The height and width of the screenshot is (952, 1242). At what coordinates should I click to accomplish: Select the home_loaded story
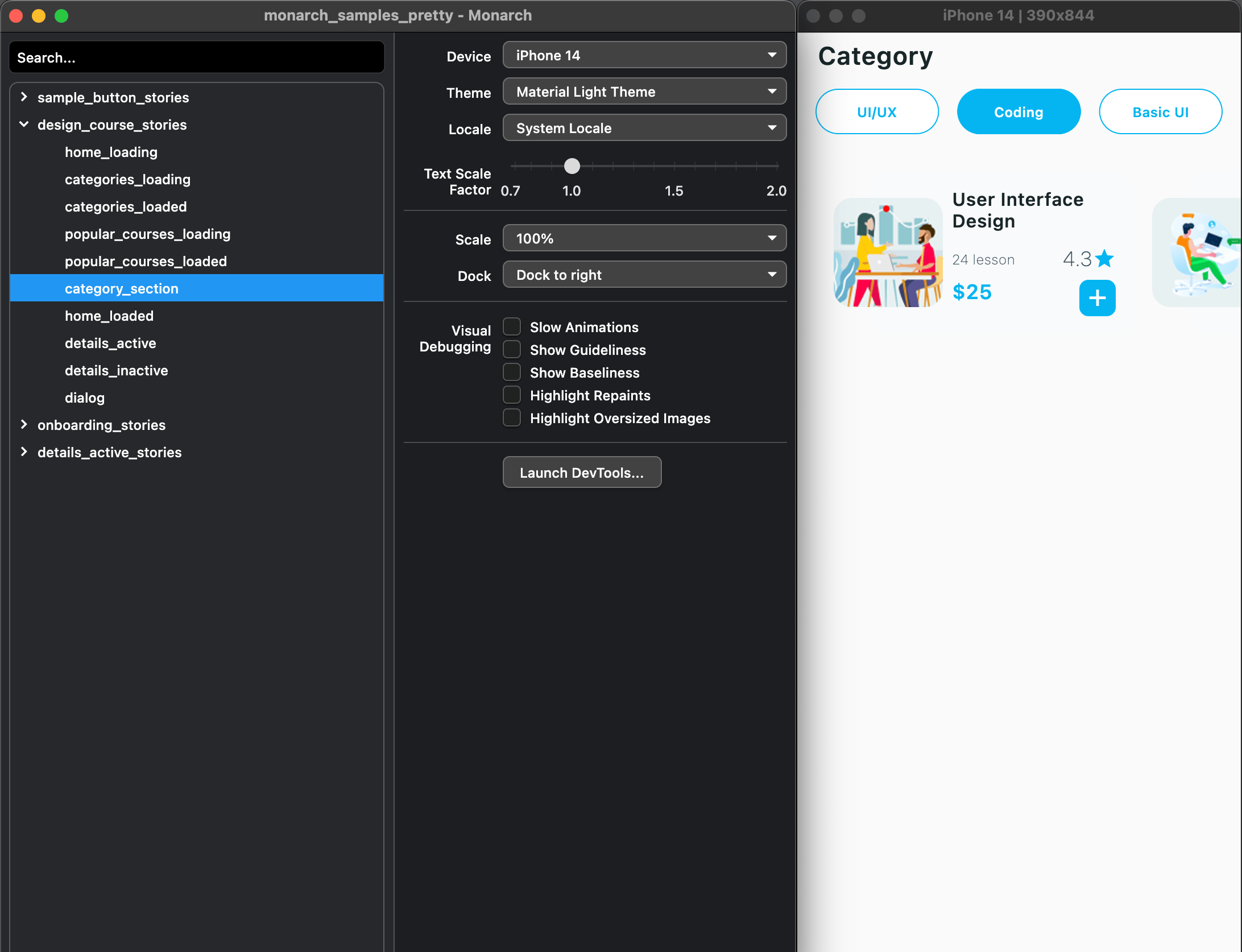109,316
